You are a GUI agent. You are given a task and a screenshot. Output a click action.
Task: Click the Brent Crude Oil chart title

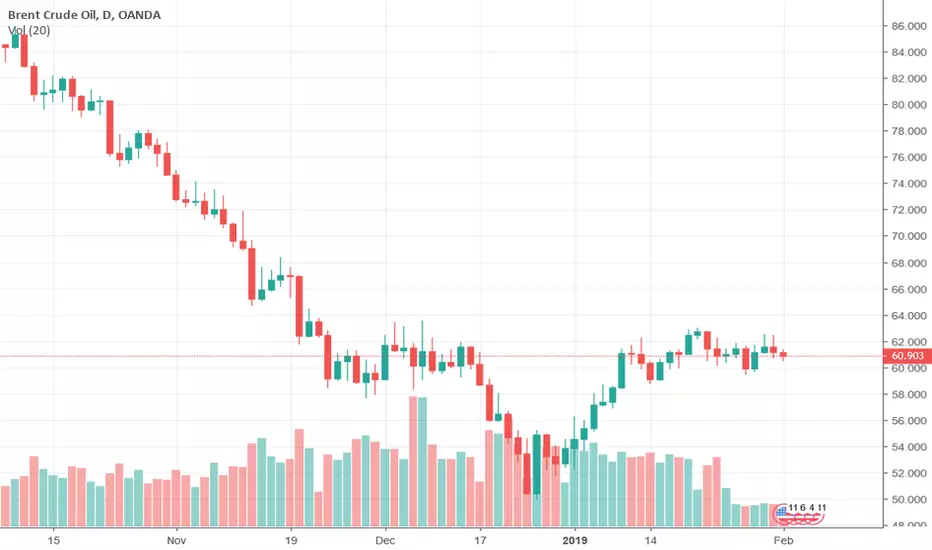(84, 15)
